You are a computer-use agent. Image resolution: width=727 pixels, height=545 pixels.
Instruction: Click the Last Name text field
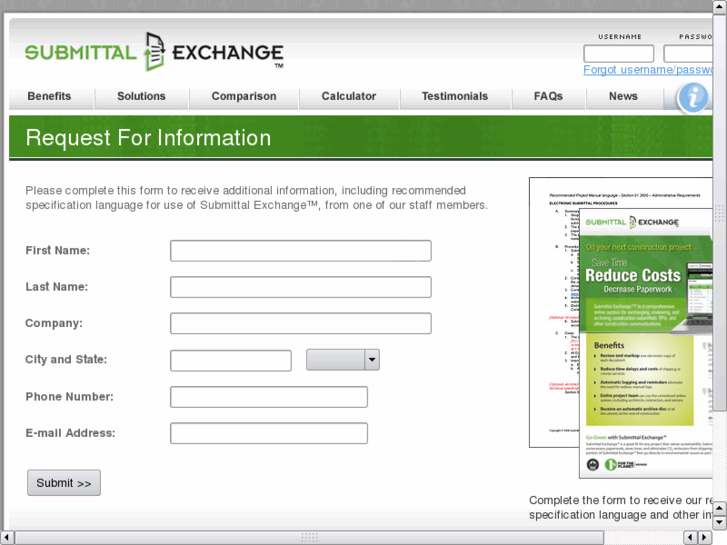click(x=301, y=287)
